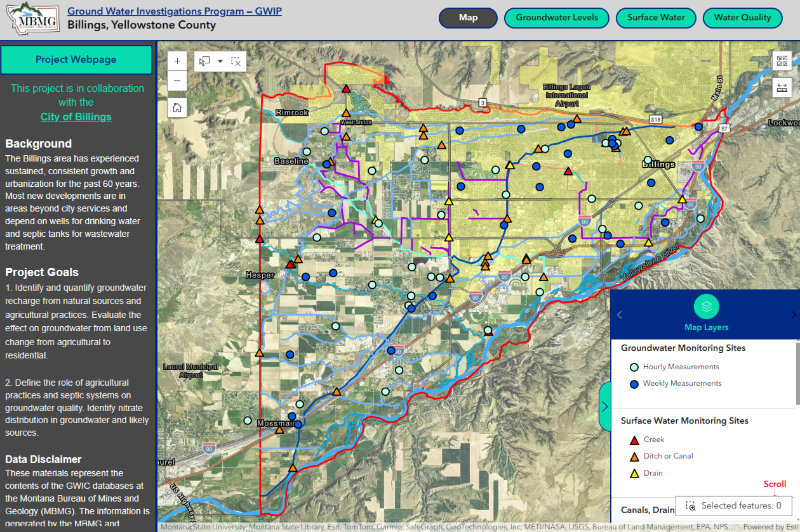Zoom out on the map
This screenshot has width=800, height=532.
pyautogui.click(x=177, y=80)
